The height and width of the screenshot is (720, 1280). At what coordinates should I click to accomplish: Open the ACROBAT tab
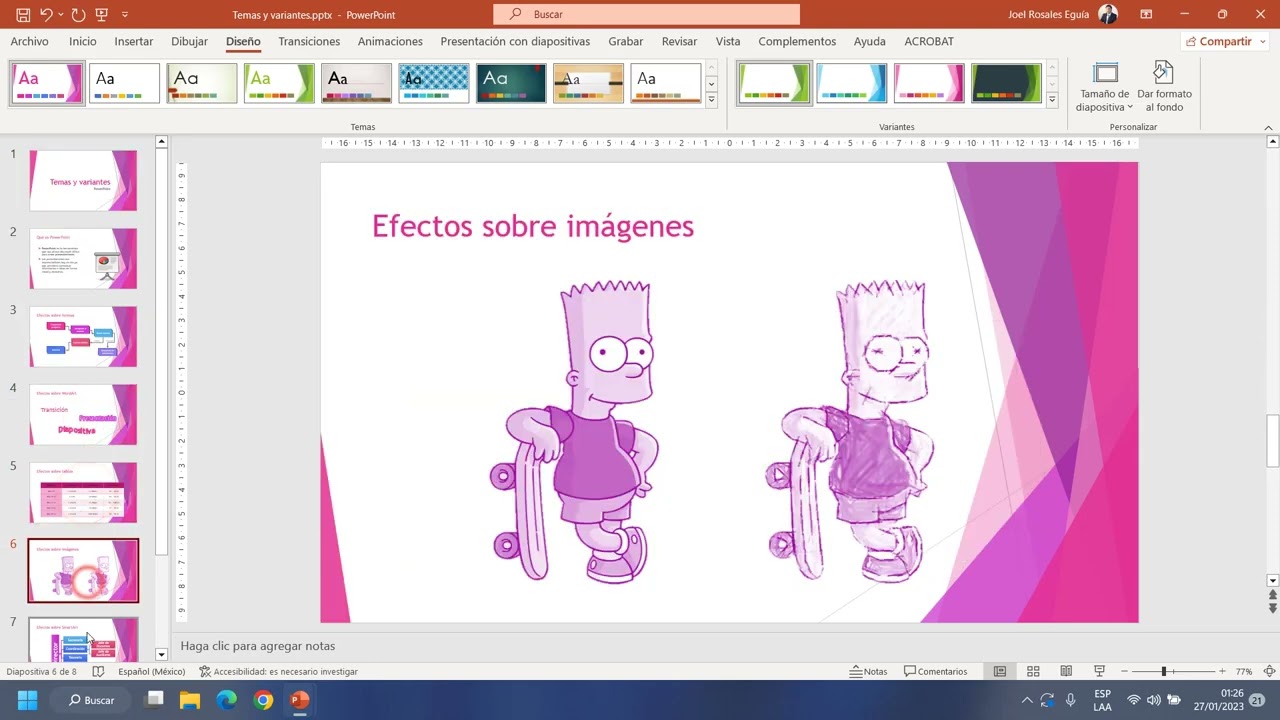[x=929, y=41]
